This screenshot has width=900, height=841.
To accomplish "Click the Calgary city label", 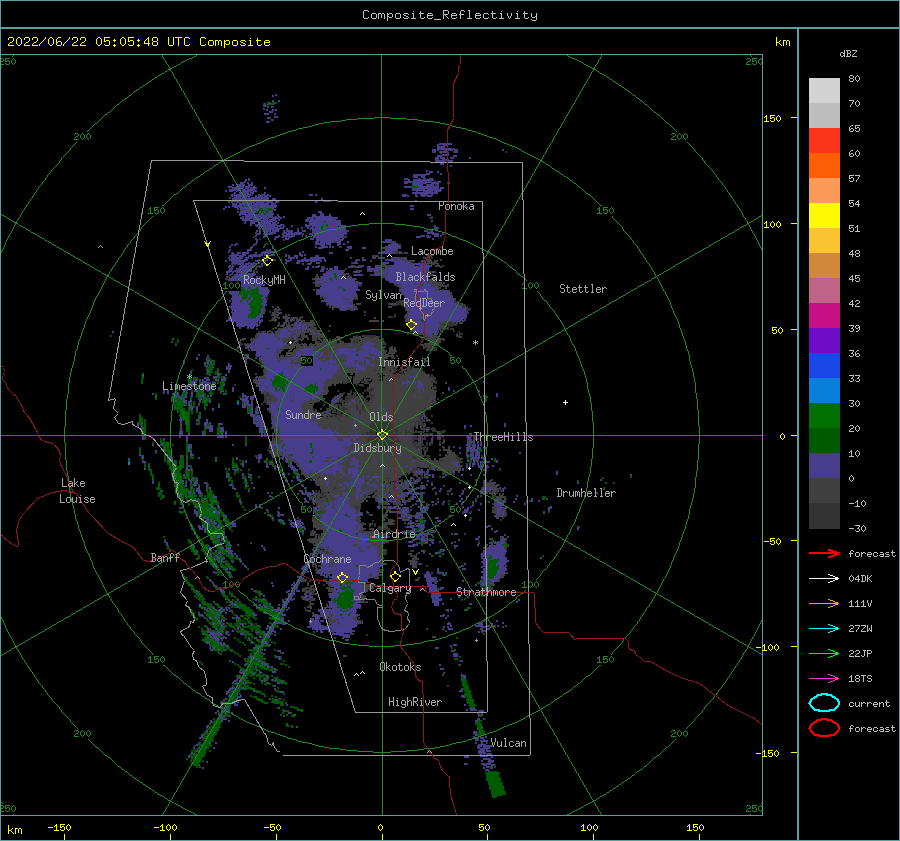I will pos(390,588).
